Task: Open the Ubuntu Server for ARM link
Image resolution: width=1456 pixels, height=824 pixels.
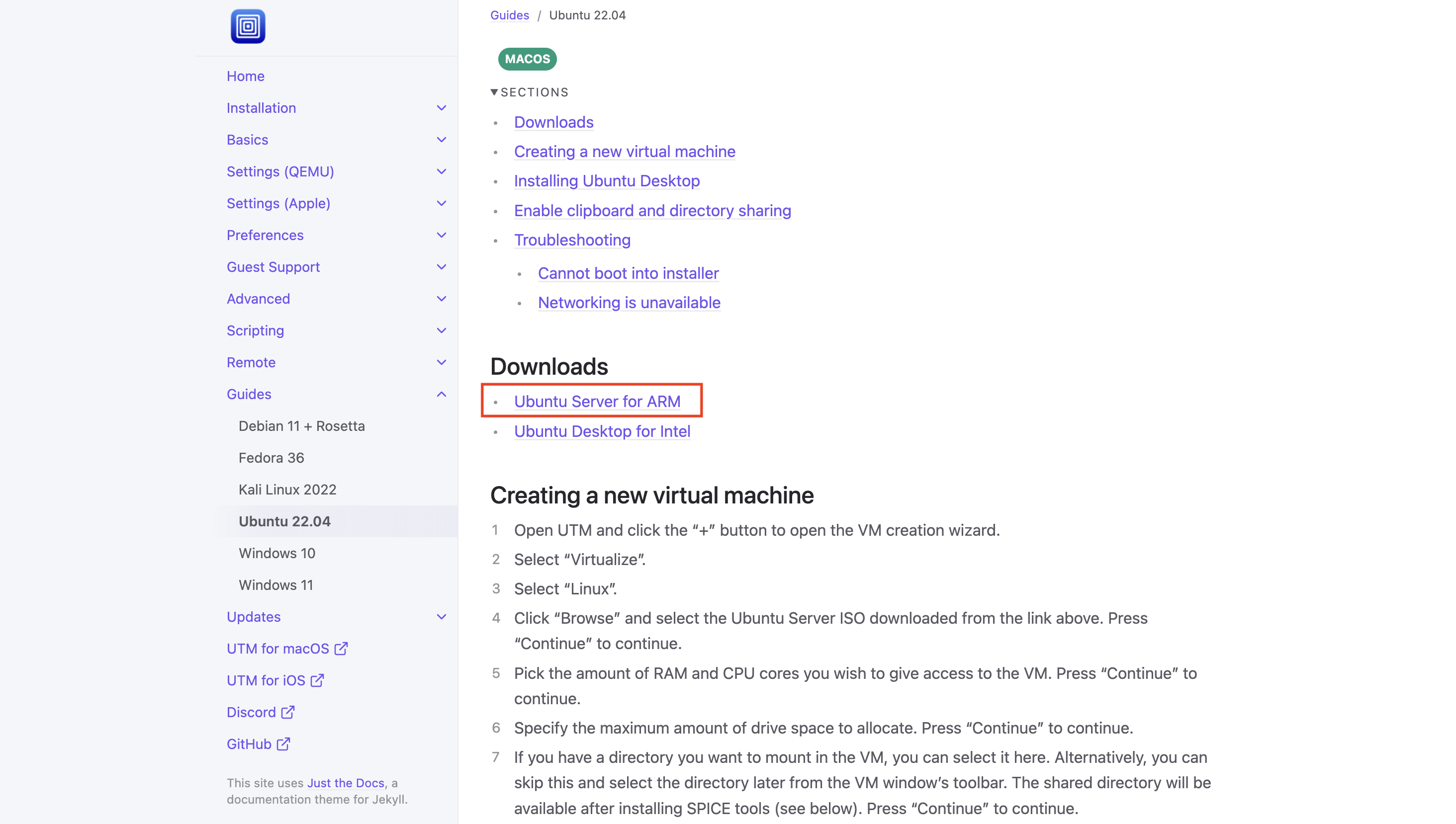Action: pyautogui.click(x=597, y=401)
